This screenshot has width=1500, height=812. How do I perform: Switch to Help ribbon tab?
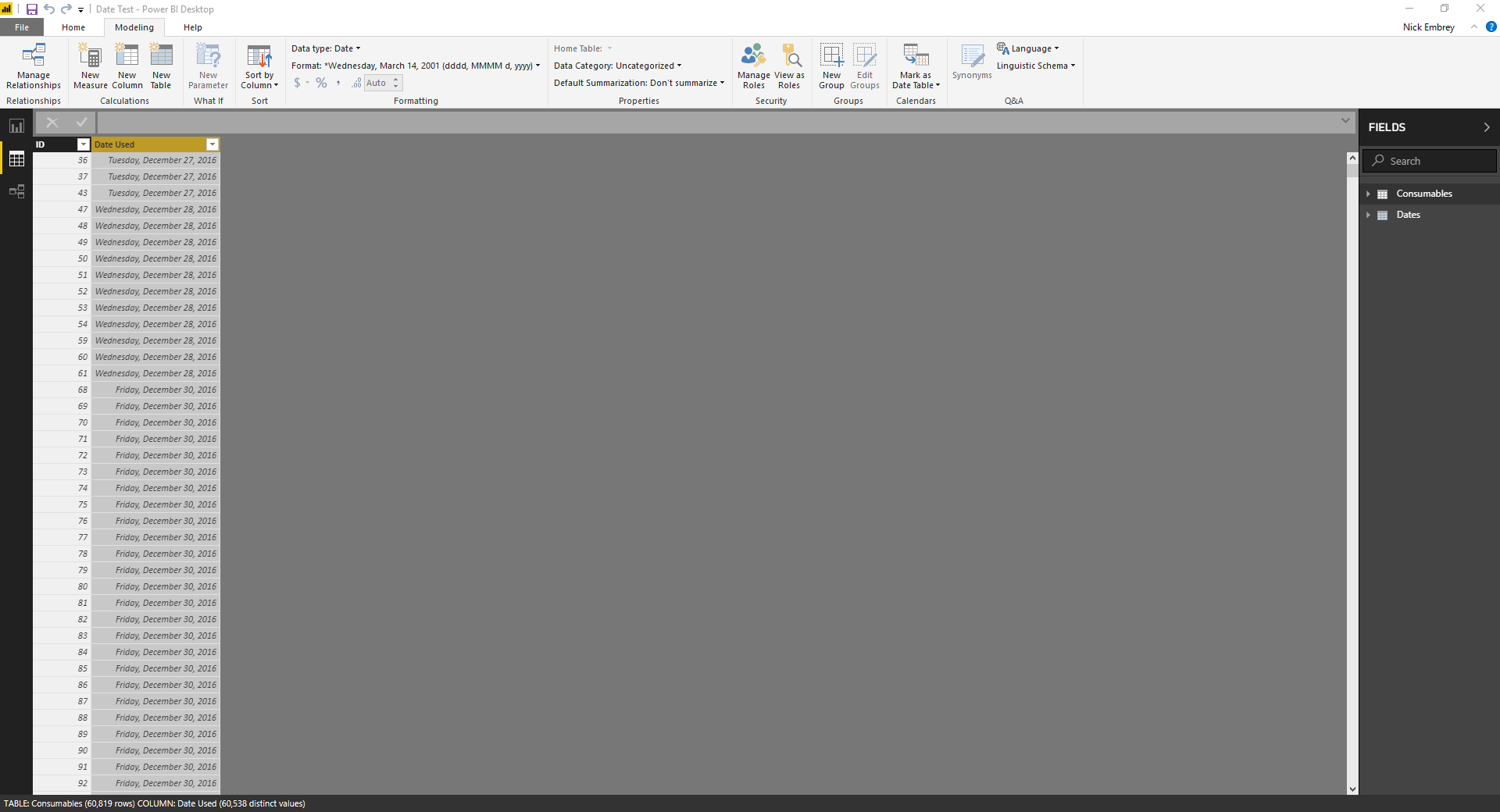(x=193, y=27)
